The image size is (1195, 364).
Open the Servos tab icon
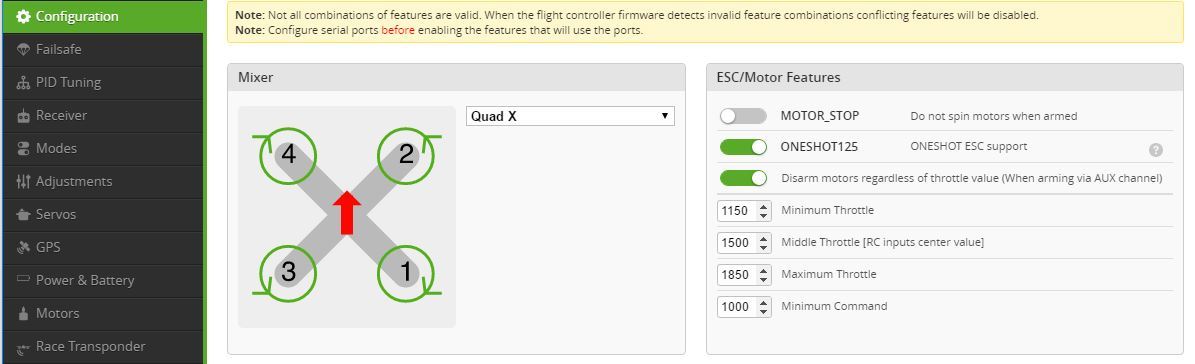[23, 215]
